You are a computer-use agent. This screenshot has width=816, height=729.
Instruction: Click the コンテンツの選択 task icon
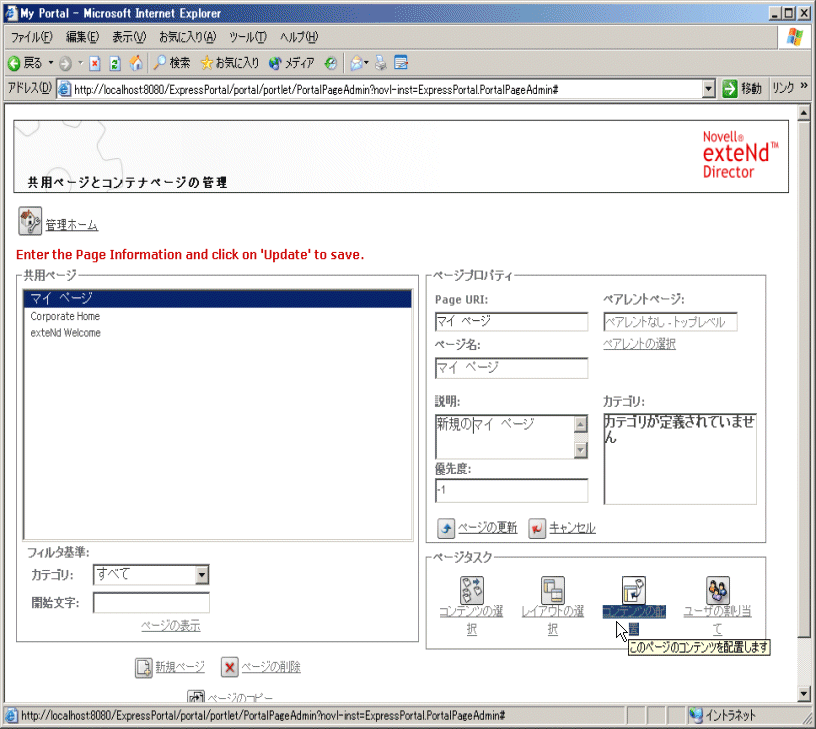pyautogui.click(x=471, y=590)
